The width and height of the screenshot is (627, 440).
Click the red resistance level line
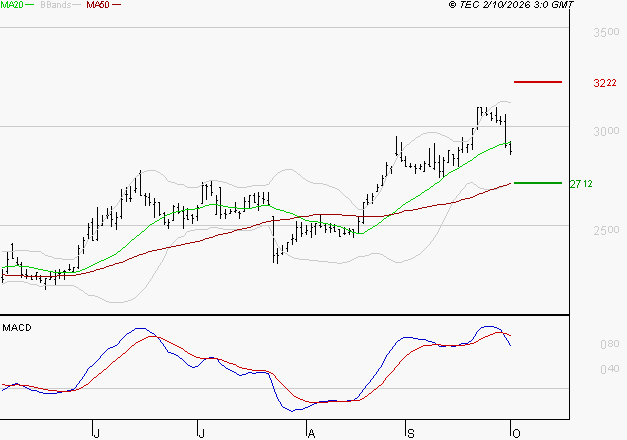538,82
